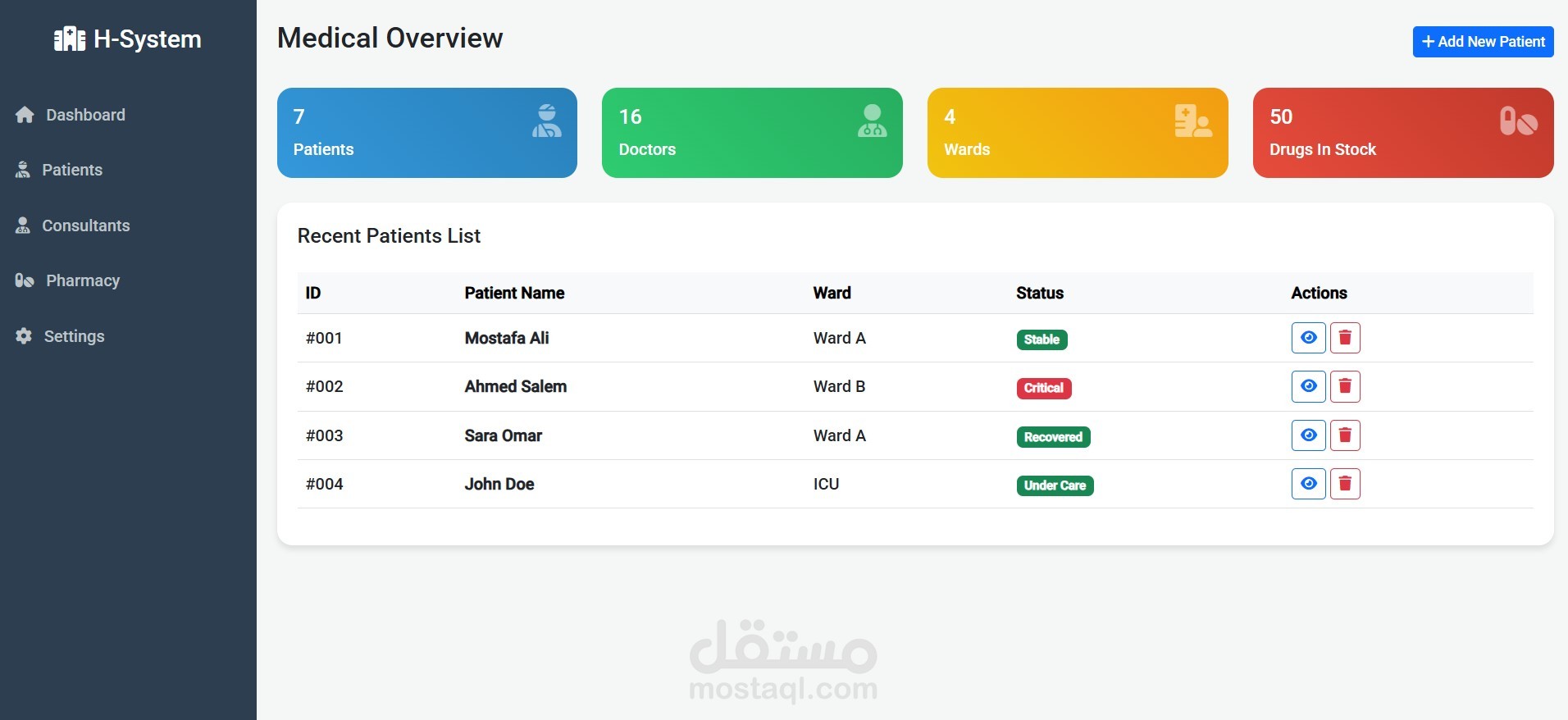Click the H-System brand title
The image size is (1568, 720).
148,39
